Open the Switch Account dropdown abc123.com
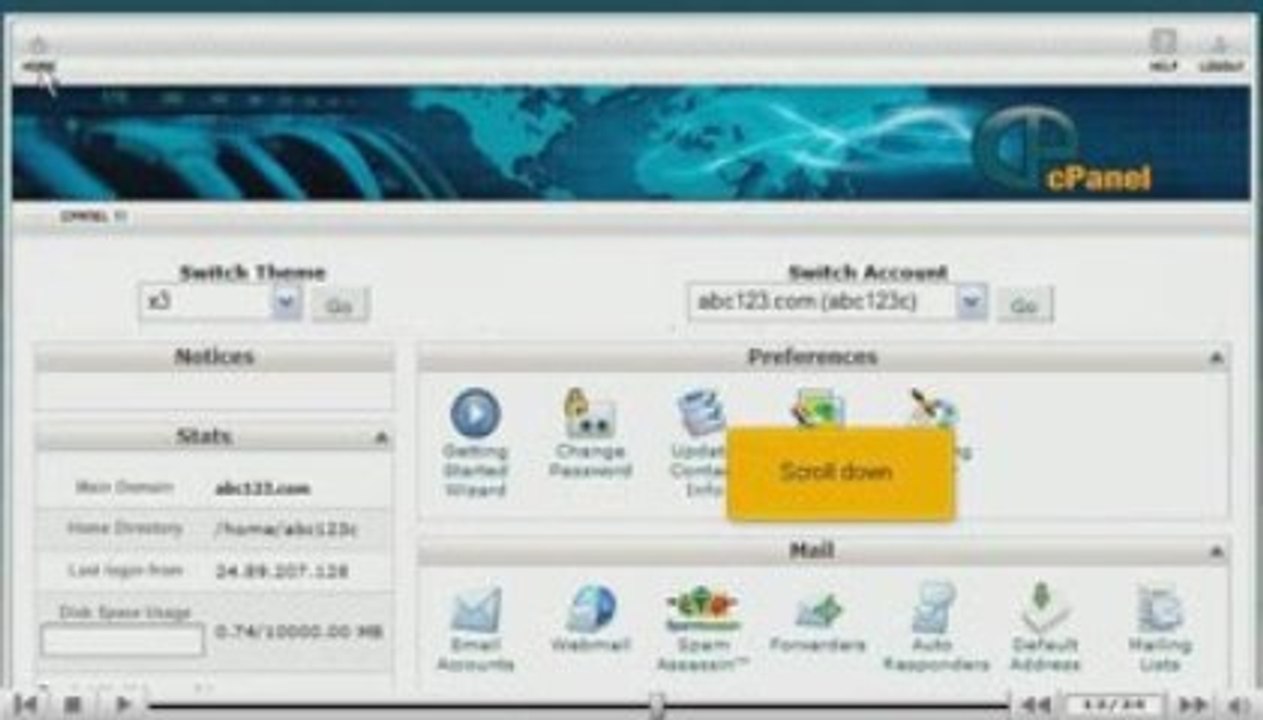The width and height of the screenshot is (1263, 720). pyautogui.click(x=837, y=303)
